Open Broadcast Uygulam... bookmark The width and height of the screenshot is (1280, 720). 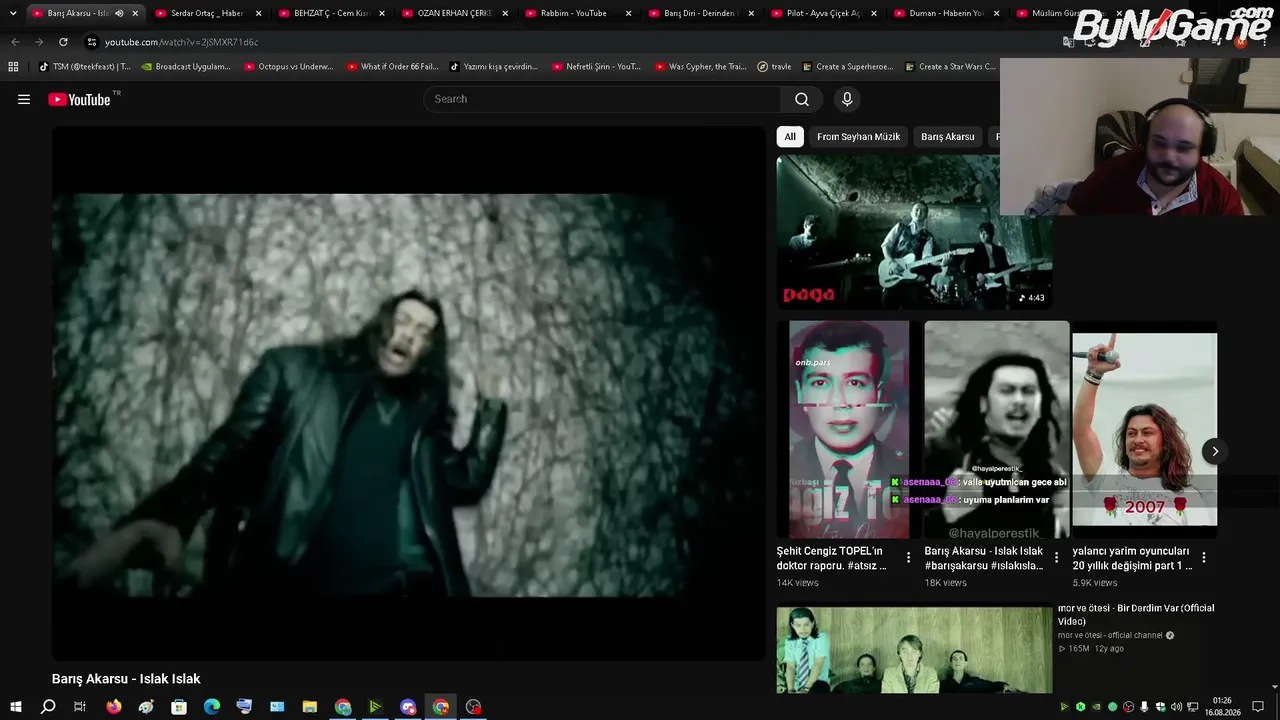[186, 67]
